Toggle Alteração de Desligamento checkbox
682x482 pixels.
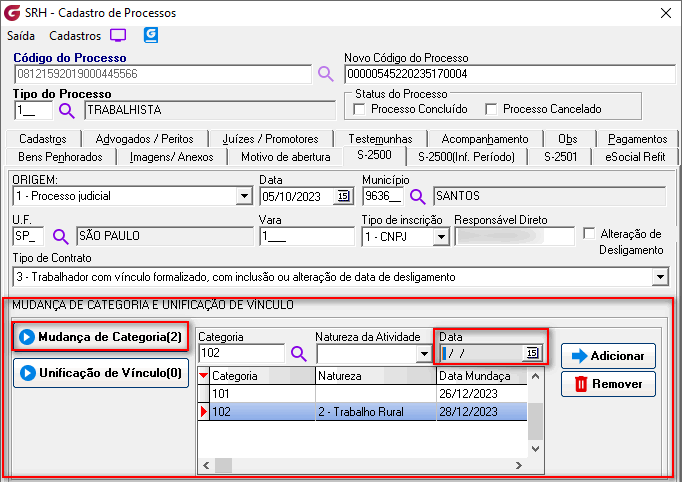pos(589,234)
